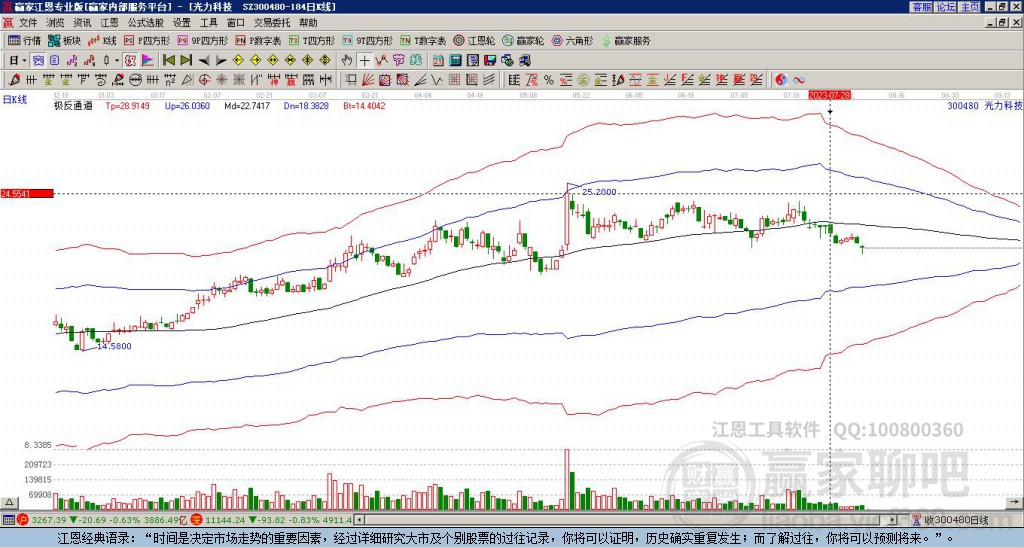Step chart left with black arrow
Image resolution: width=1024 pixels, height=548 pixels.
click(x=204, y=61)
